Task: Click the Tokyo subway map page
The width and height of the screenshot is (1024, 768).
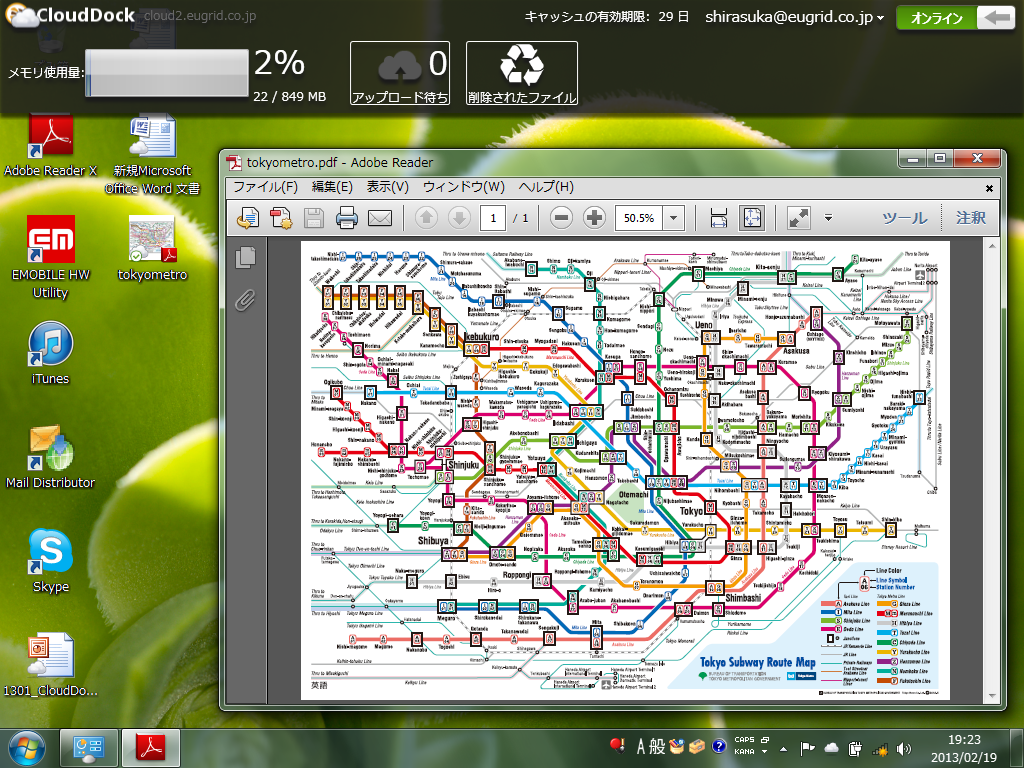Action: (625, 470)
